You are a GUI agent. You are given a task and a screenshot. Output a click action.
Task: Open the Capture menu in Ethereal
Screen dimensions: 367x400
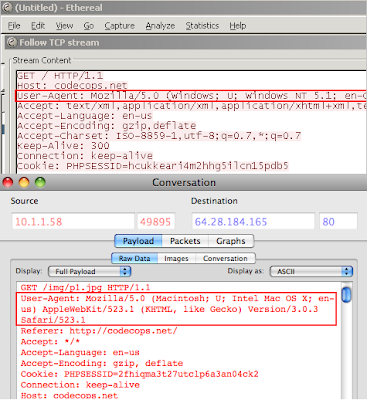(120, 26)
